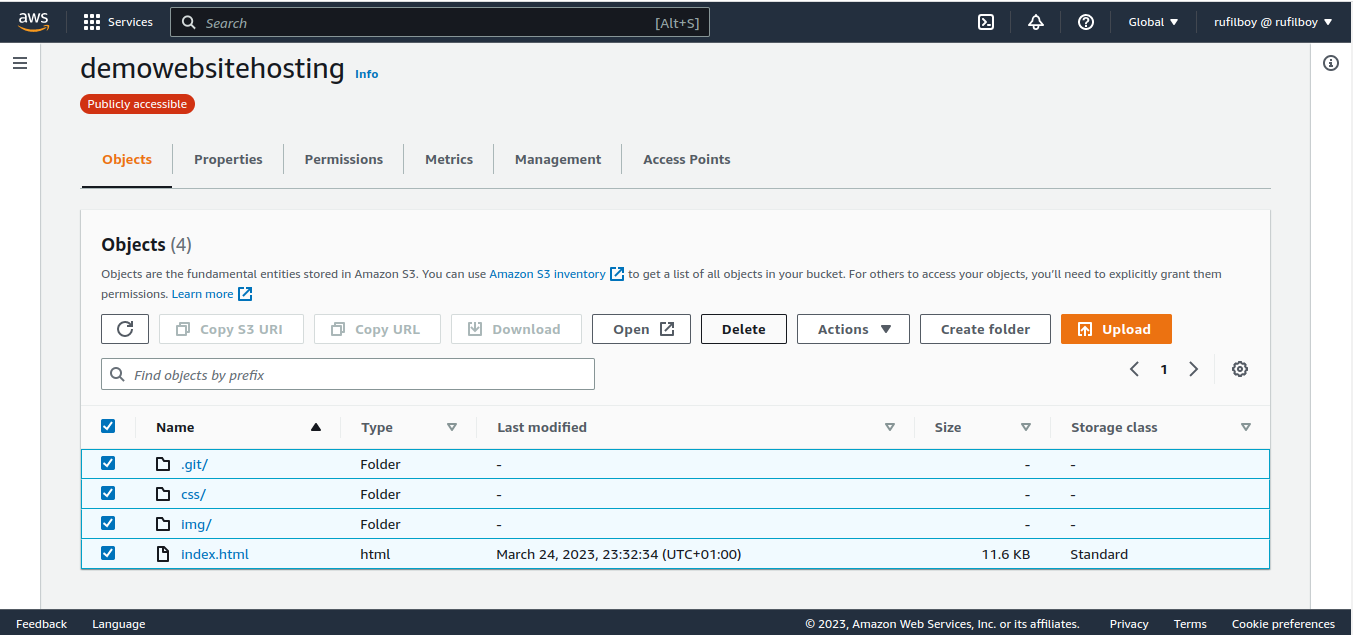Click the external link icon beside Amazon S3 inventory
The image size is (1353, 635).
617,274
